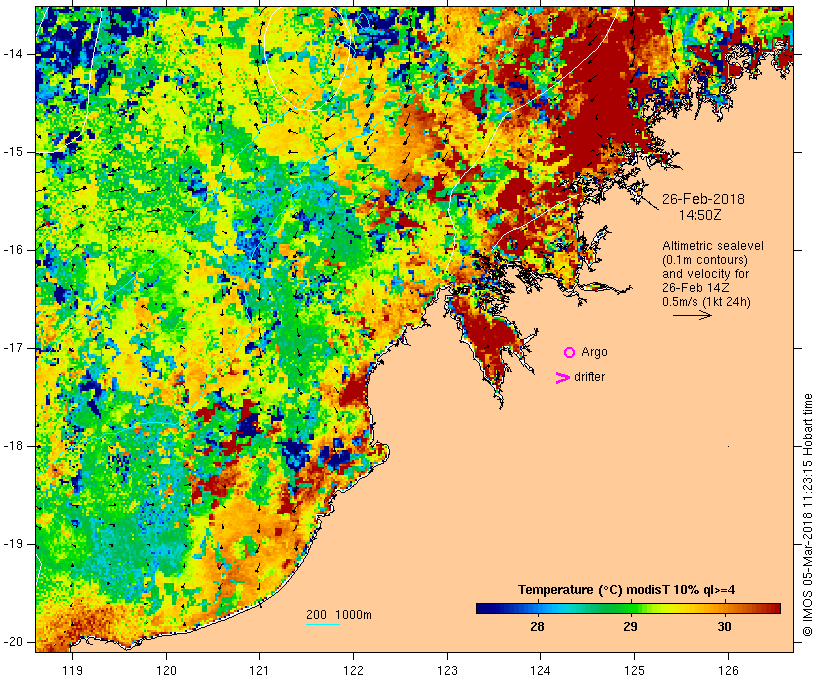The image size is (820, 680).
Task: Click the "and velocity for" caption line
Action: tap(705, 274)
